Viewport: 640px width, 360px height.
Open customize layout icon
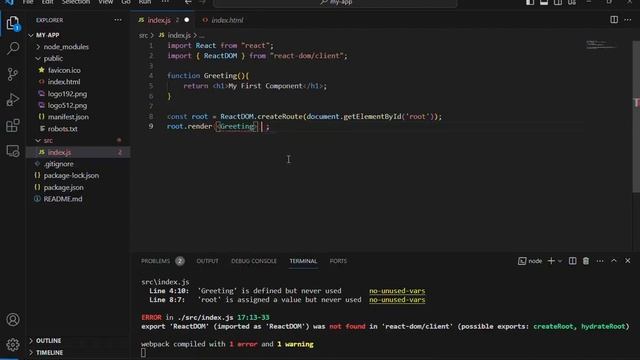point(572,2)
